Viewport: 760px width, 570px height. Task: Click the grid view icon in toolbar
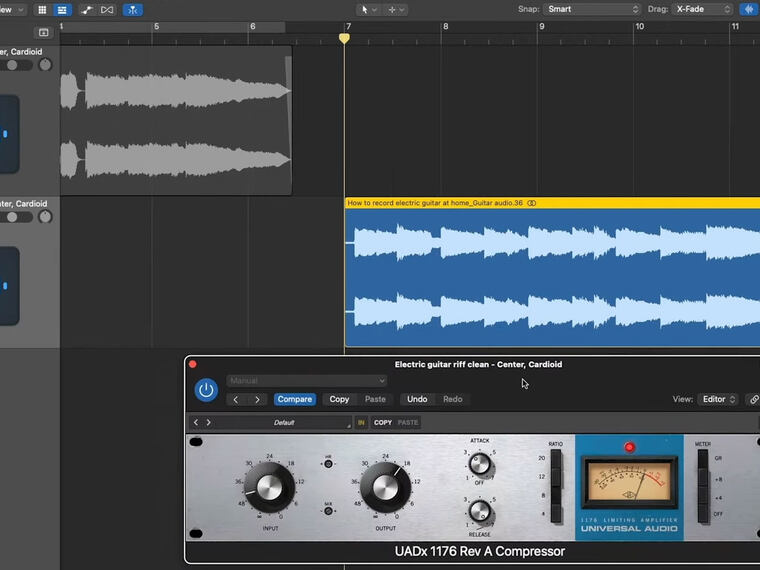(42, 9)
